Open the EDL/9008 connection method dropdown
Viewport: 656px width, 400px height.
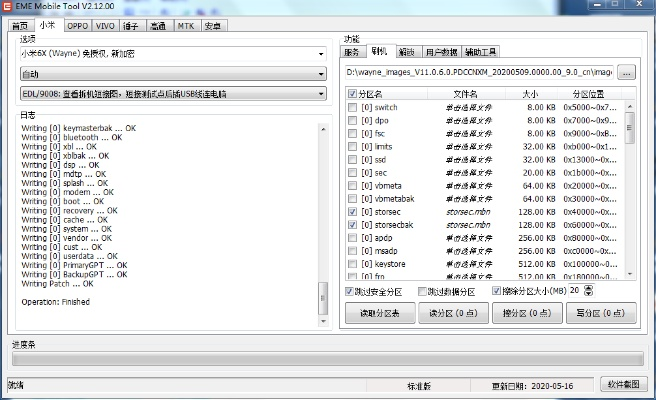pos(172,93)
